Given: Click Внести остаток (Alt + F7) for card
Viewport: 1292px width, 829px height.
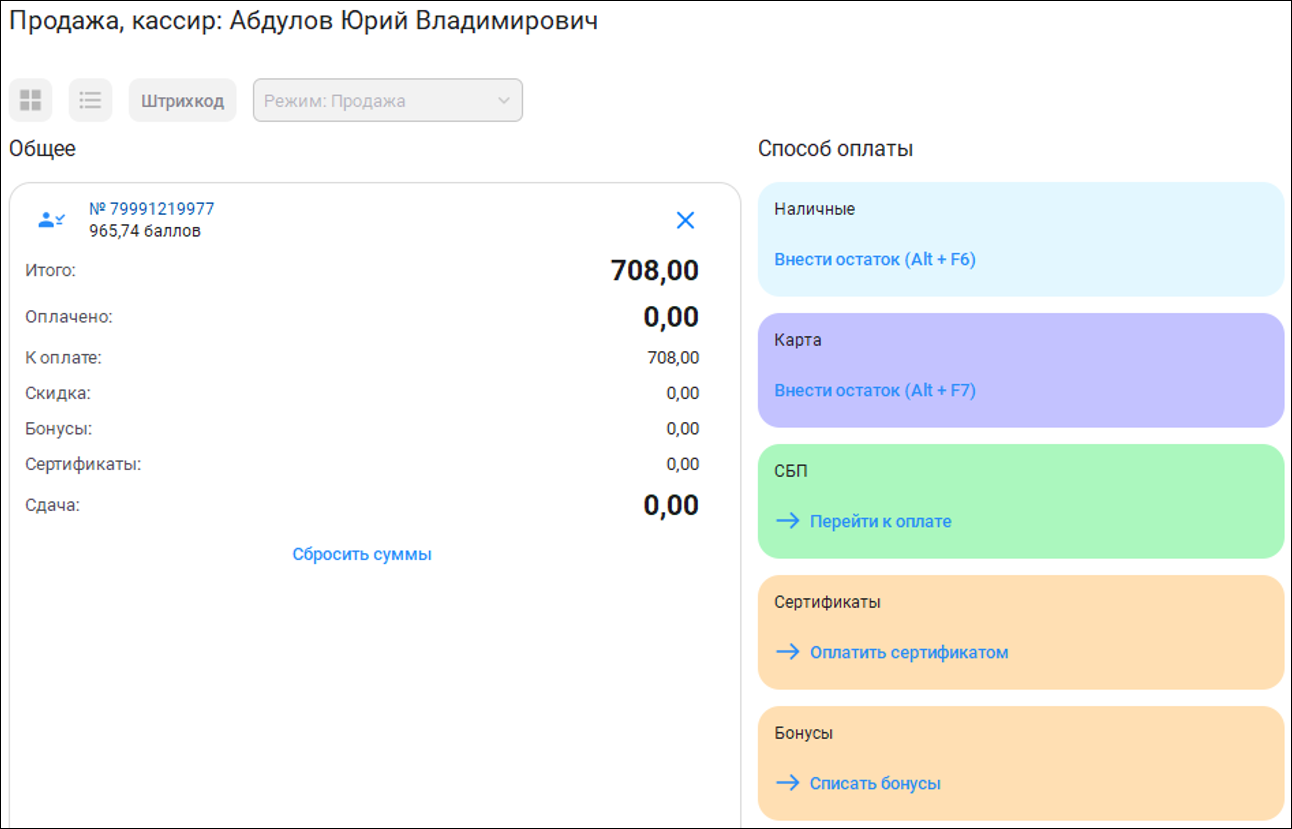Looking at the screenshot, I should tap(875, 391).
